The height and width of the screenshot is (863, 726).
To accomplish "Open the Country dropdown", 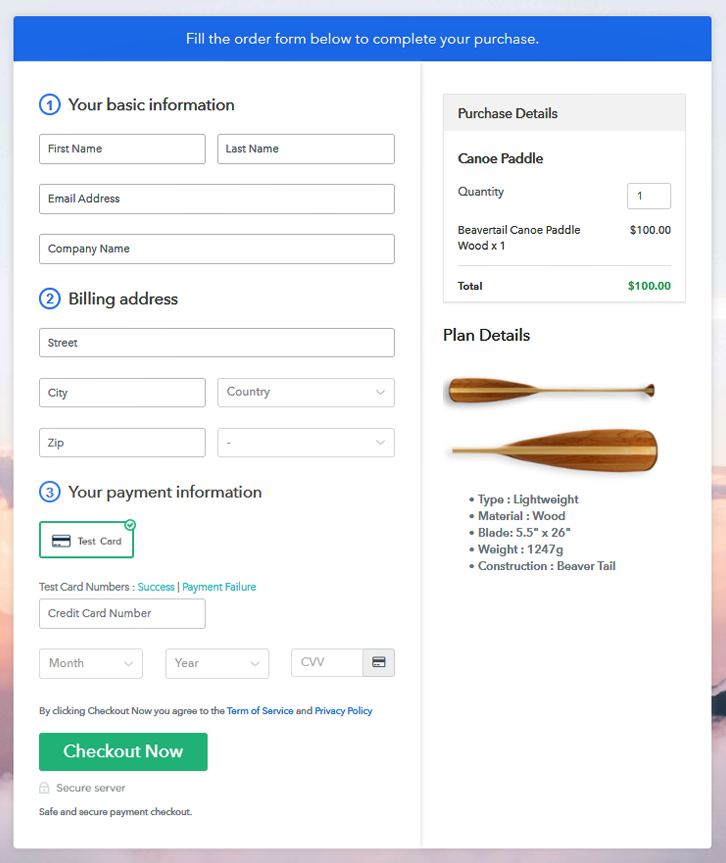I will click(x=306, y=392).
